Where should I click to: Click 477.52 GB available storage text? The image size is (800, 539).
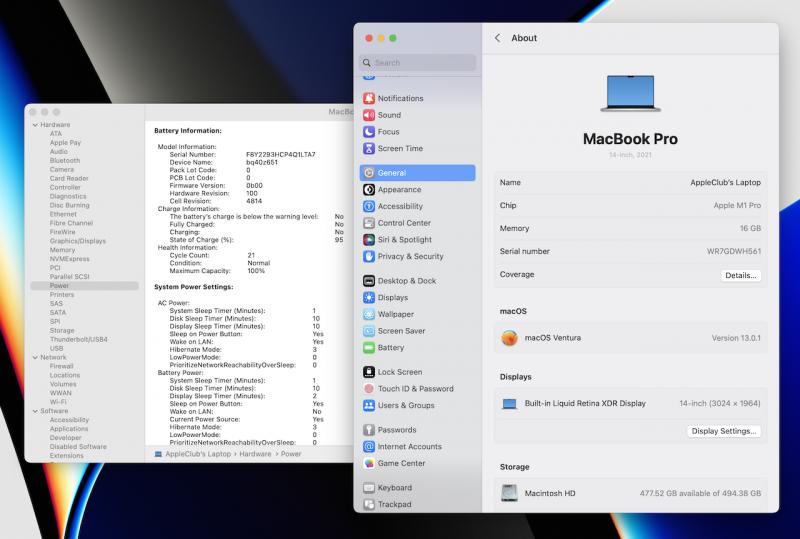700,493
